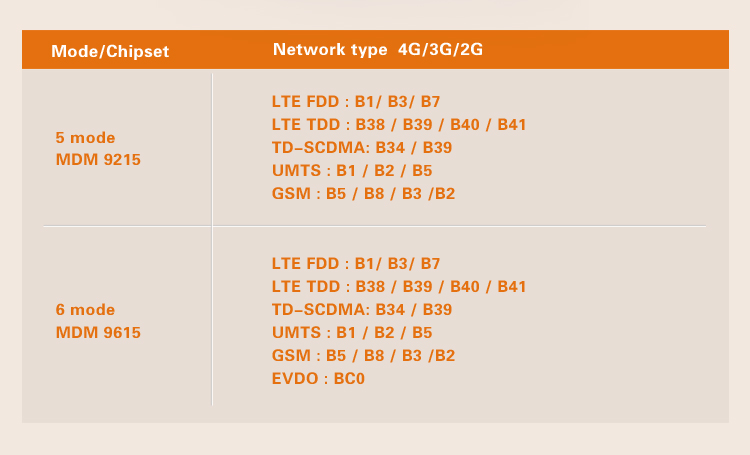Click UMTS line in 5 mode row
The height and width of the screenshot is (455, 750).
pos(352,170)
